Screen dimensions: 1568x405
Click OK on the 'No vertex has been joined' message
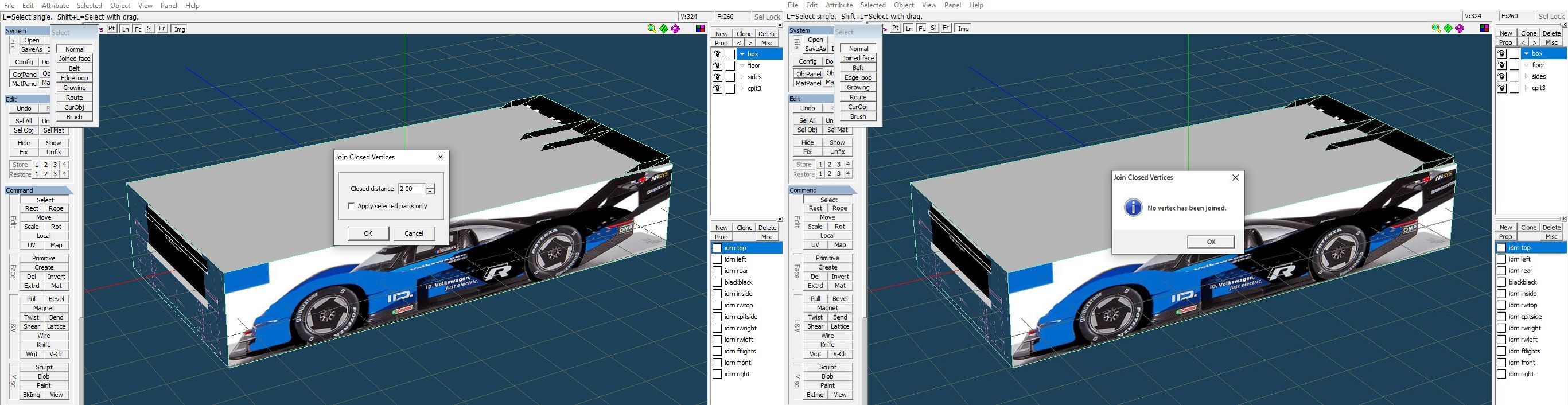pos(1211,242)
